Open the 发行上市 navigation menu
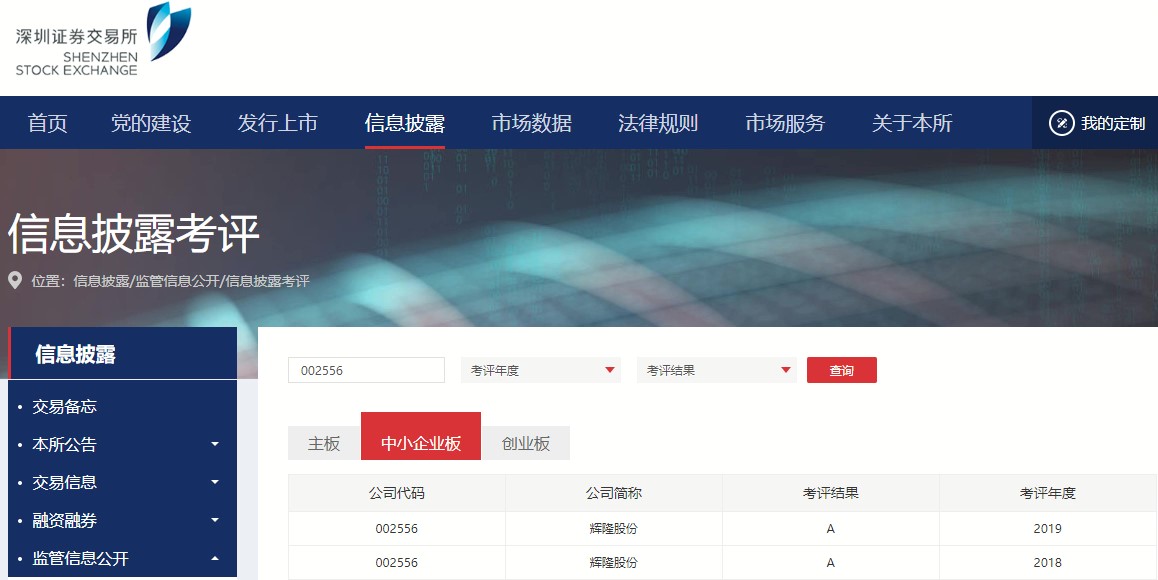This screenshot has width=1158, height=580. tap(278, 123)
